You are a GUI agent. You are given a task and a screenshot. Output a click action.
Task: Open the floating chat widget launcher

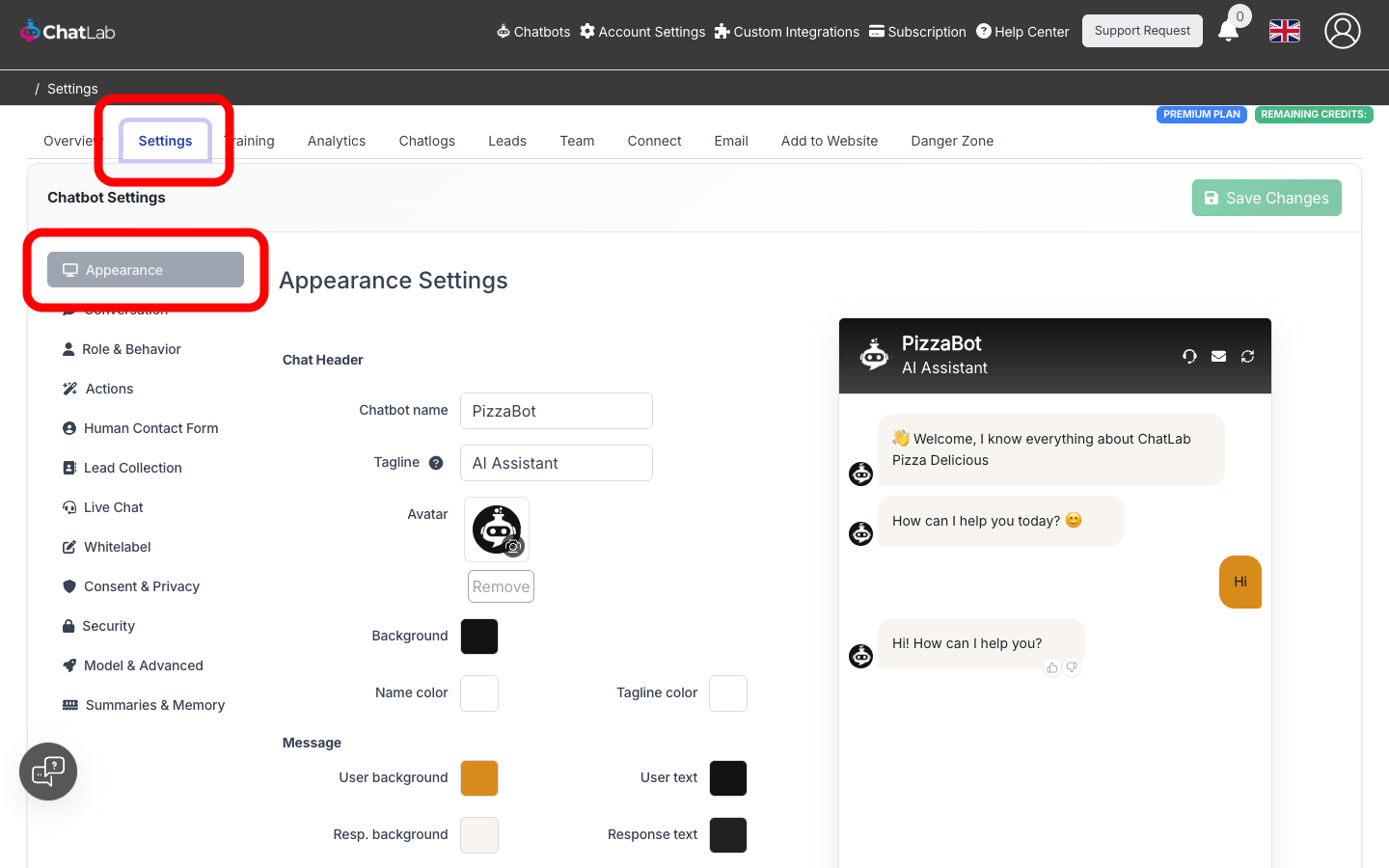tap(48, 772)
